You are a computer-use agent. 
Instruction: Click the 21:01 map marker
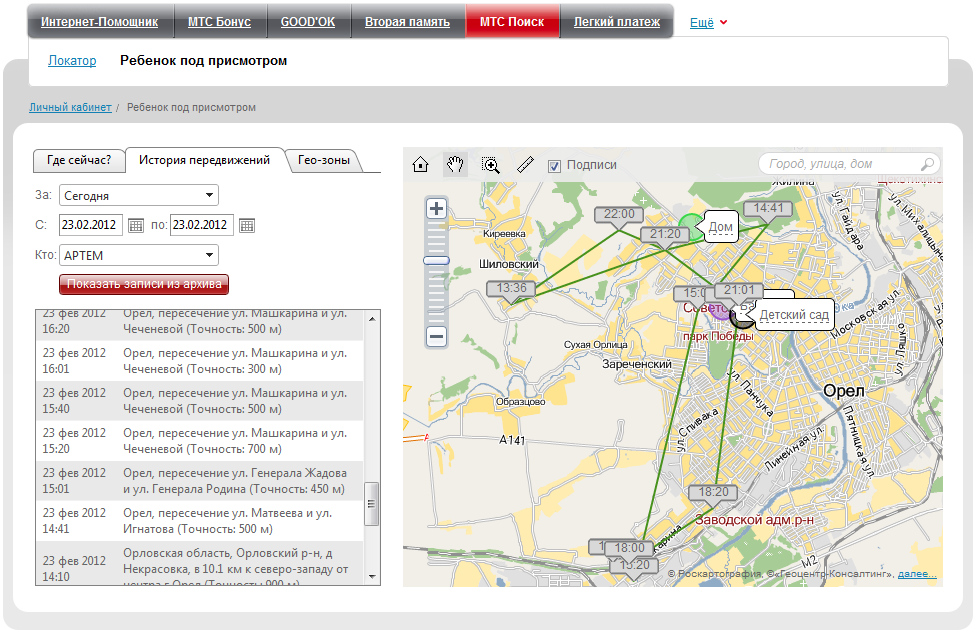point(739,290)
